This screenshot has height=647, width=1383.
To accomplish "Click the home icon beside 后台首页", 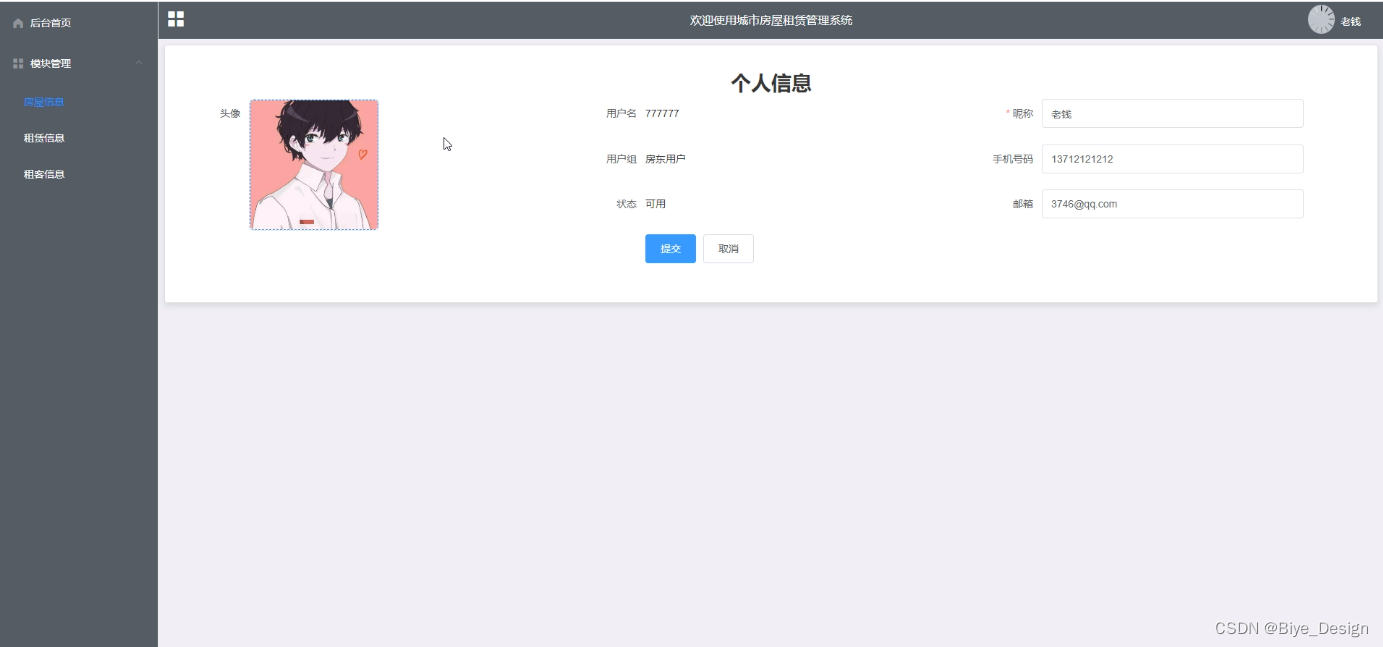I will (18, 22).
